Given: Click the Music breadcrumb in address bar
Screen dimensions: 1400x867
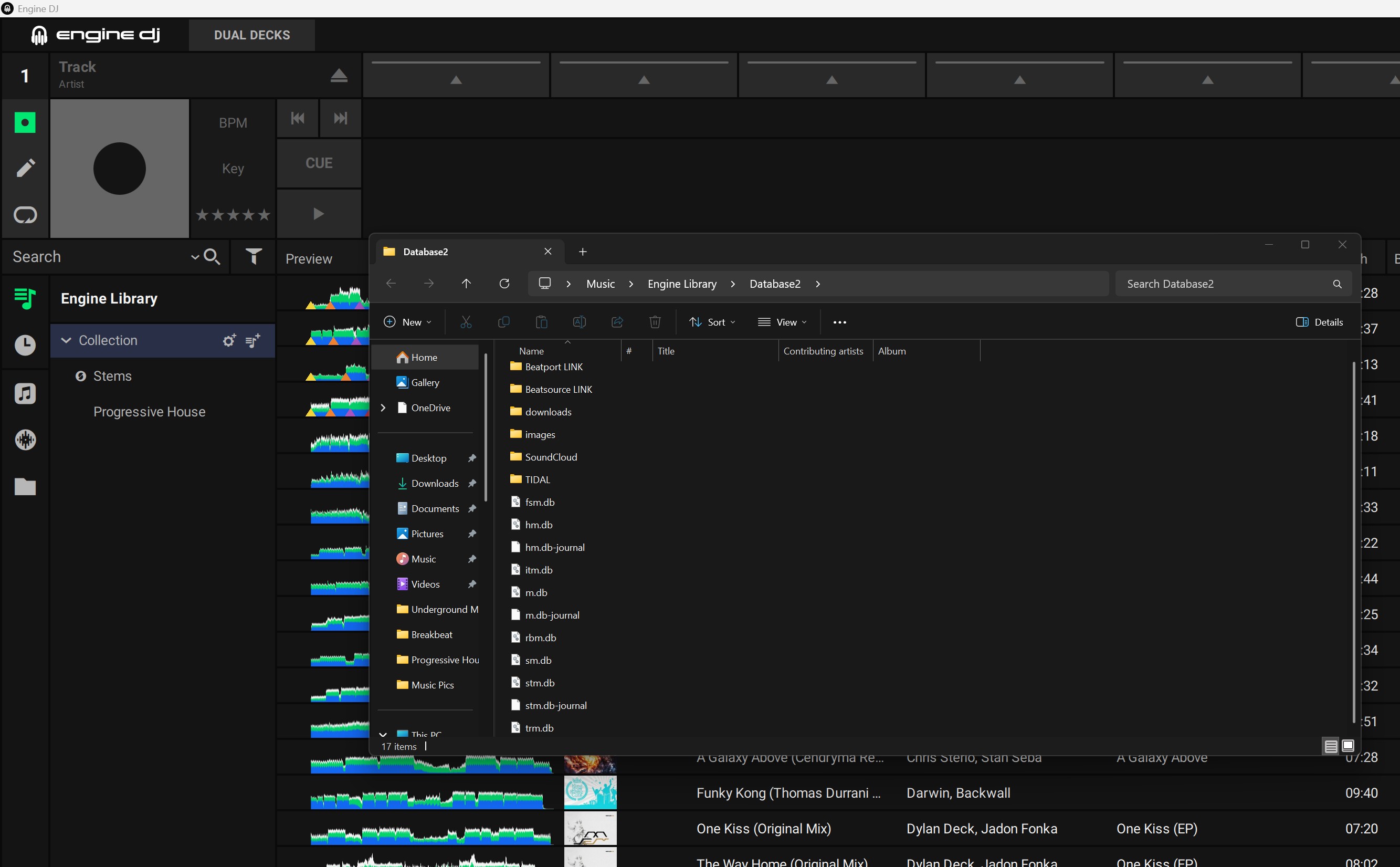Looking at the screenshot, I should (601, 284).
